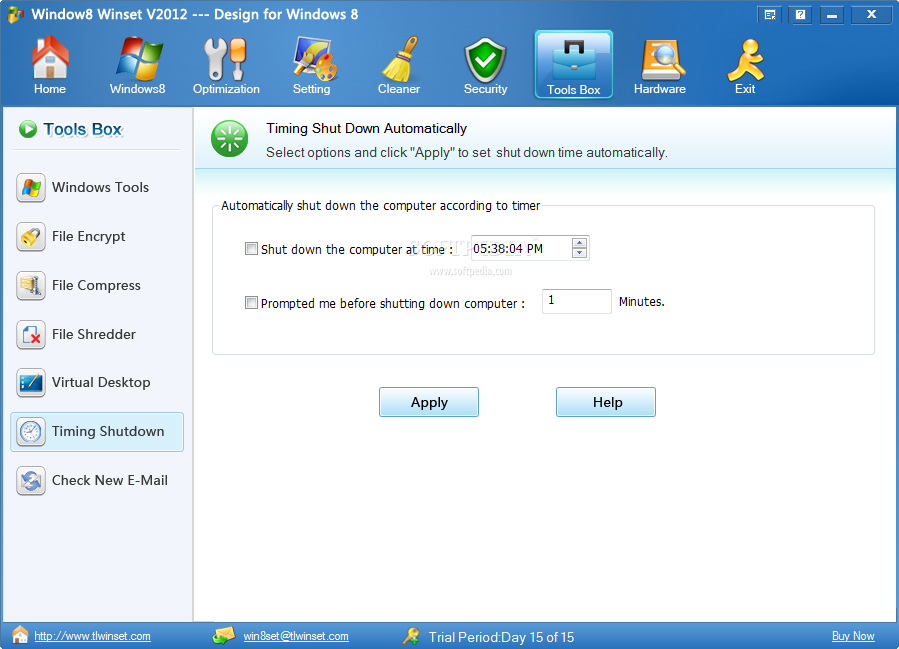Select Check New E-Mail label in sidebar

(110, 480)
